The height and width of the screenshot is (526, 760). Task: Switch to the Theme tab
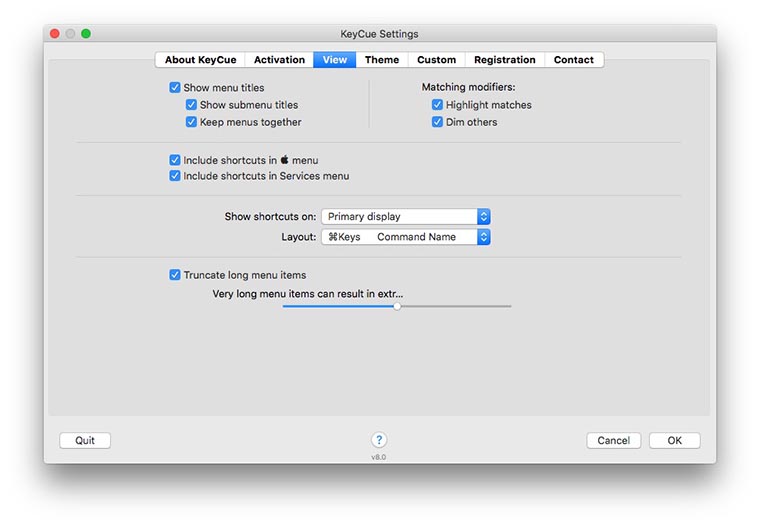[382, 60]
